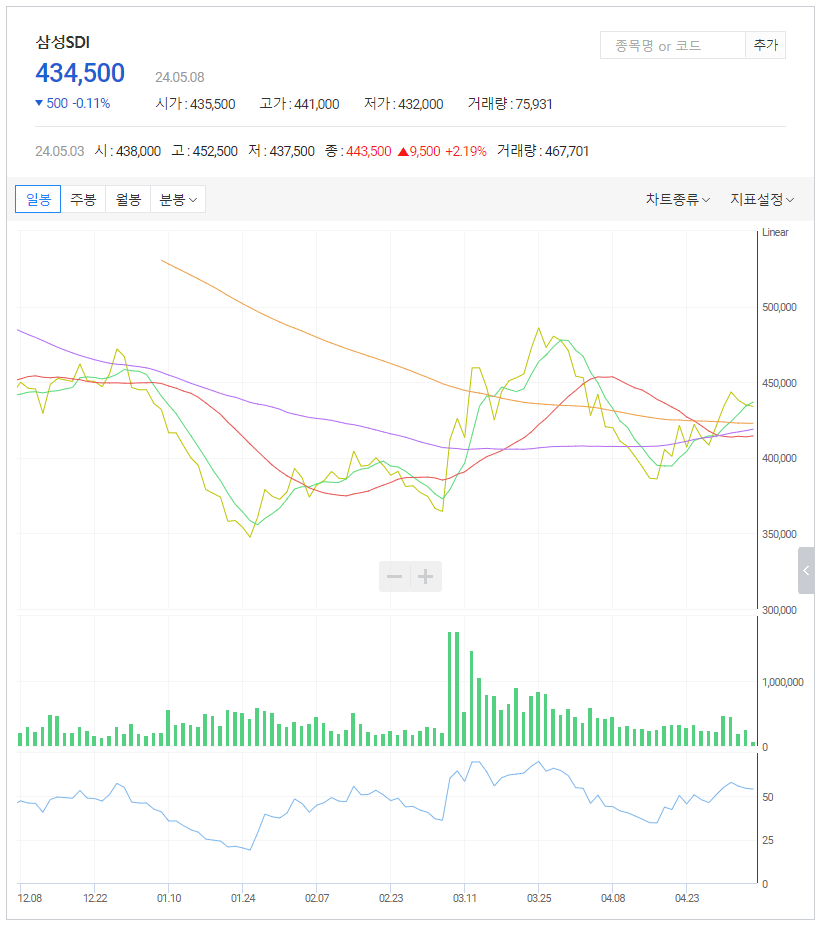Open the 지표설정 indicator settings dropdown
The width and height of the screenshot is (825, 933).
click(762, 199)
